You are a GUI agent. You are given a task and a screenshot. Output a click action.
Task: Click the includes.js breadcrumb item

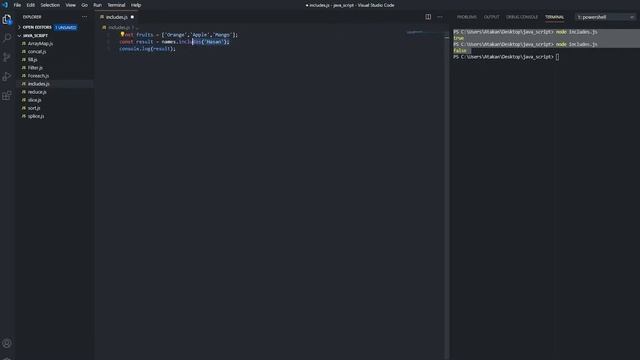click(119, 27)
